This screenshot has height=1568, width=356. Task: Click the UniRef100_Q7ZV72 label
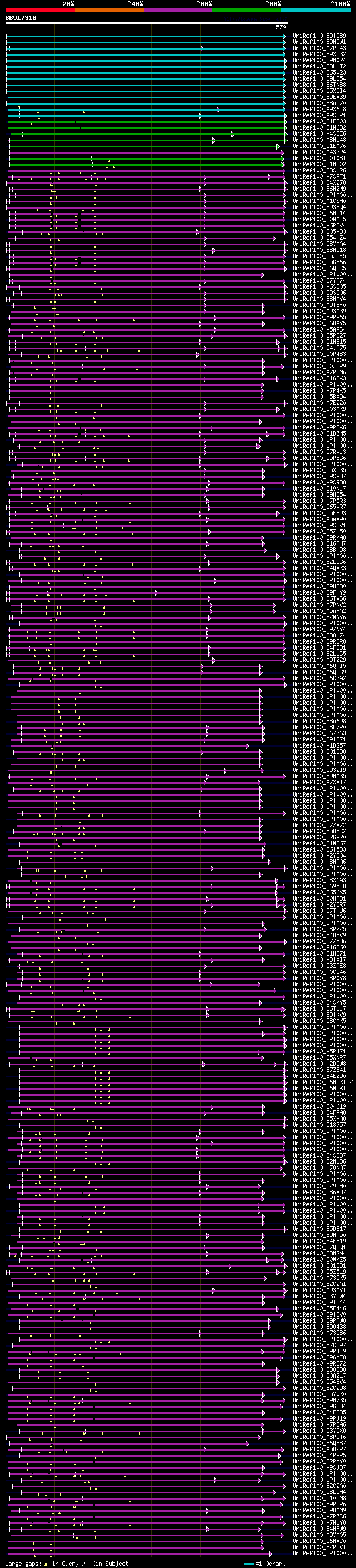coord(319,825)
